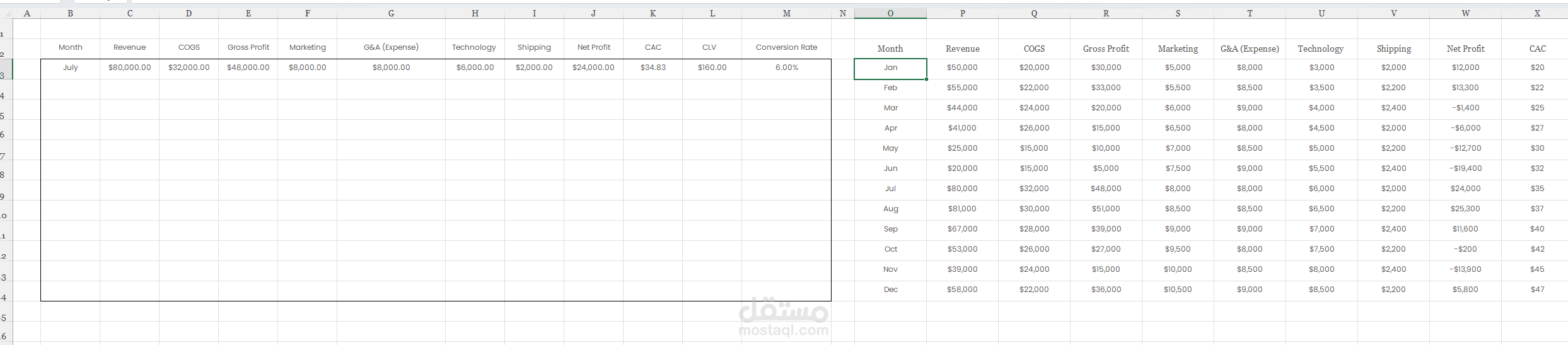Click the Aug revenue cell showing $81,000
Viewport: 1568px width, 345px height.
pyautogui.click(x=962, y=209)
